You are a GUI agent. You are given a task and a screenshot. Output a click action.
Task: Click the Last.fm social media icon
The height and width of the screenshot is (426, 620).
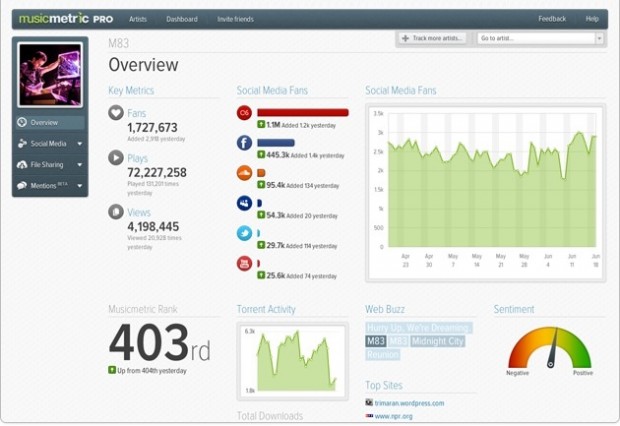click(x=243, y=113)
